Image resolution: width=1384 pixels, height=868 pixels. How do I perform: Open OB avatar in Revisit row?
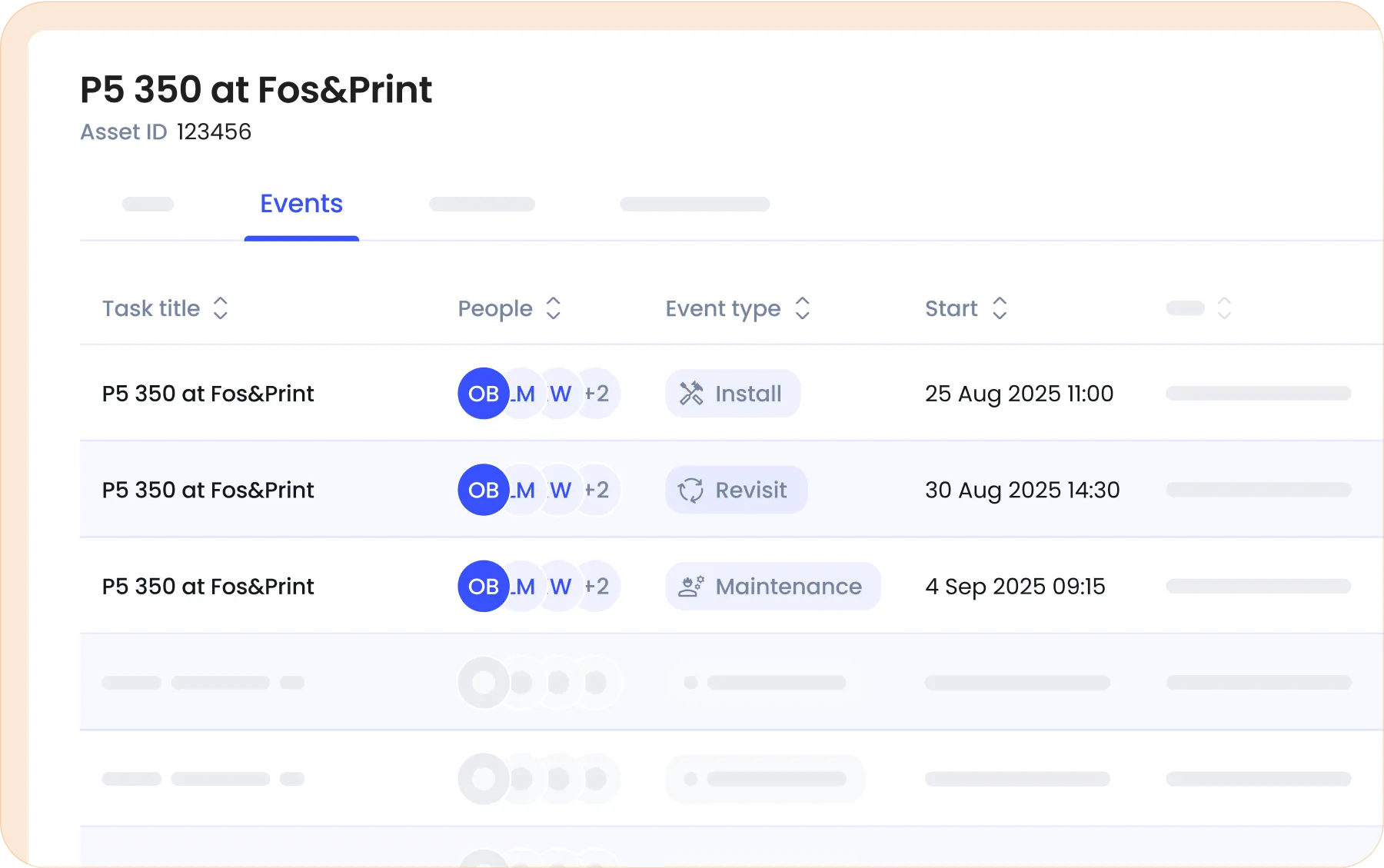(x=484, y=490)
